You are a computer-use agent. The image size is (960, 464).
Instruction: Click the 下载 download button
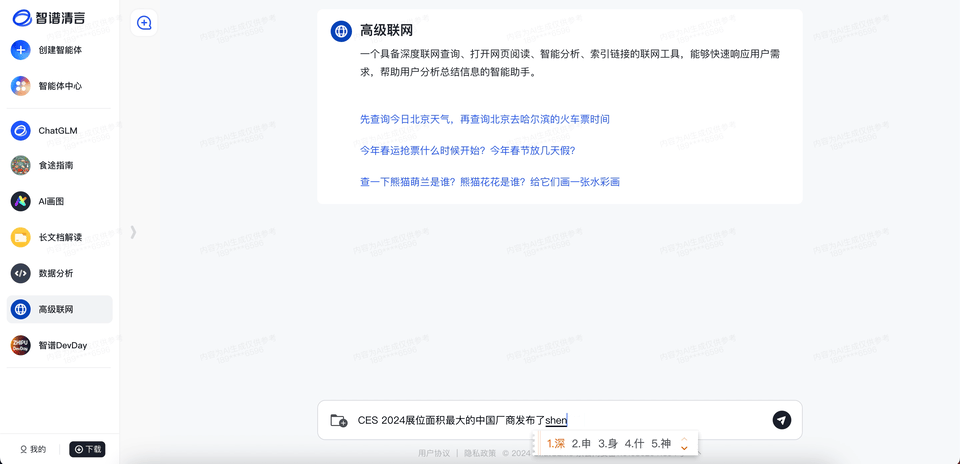pyautogui.click(x=87, y=449)
